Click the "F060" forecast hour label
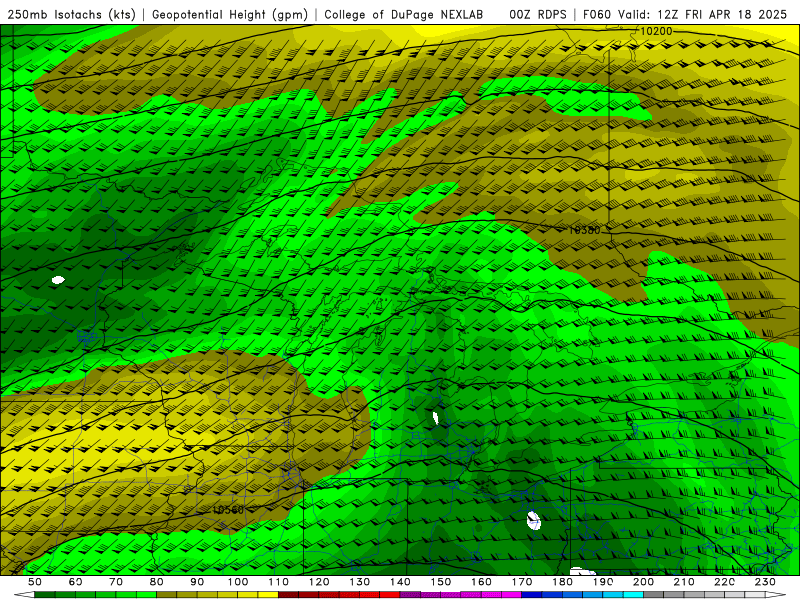This screenshot has height=600, width=800. coord(597,14)
